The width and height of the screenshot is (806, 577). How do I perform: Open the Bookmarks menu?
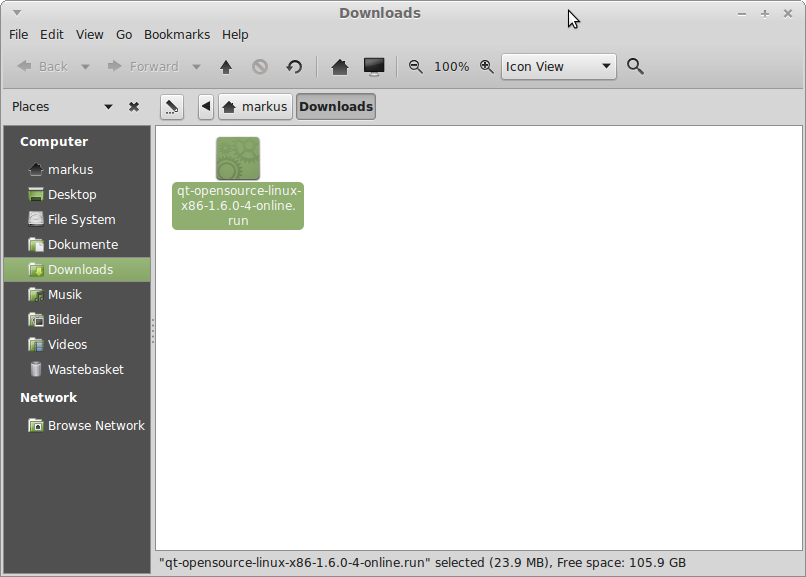[177, 34]
